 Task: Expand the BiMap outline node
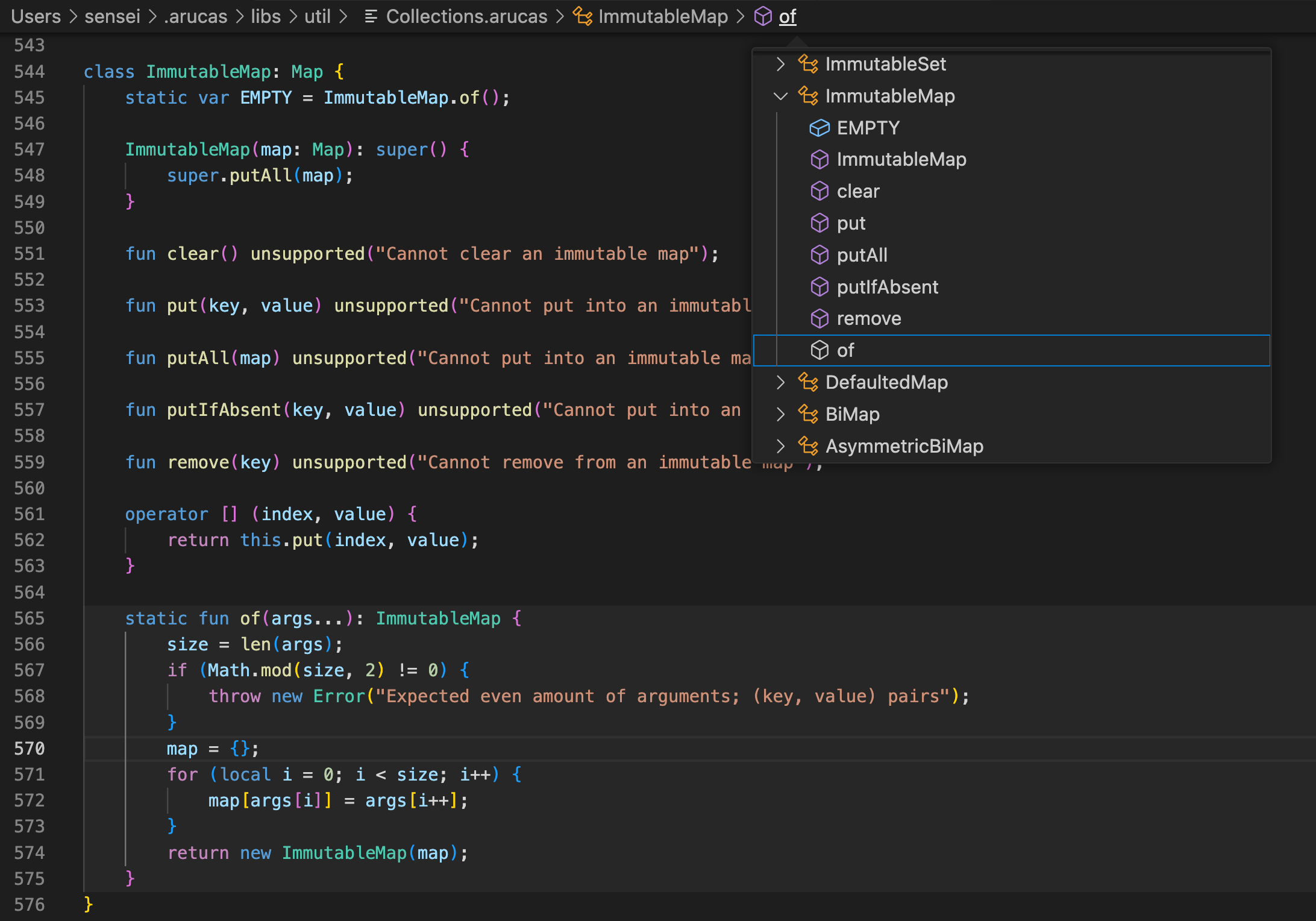point(780,414)
